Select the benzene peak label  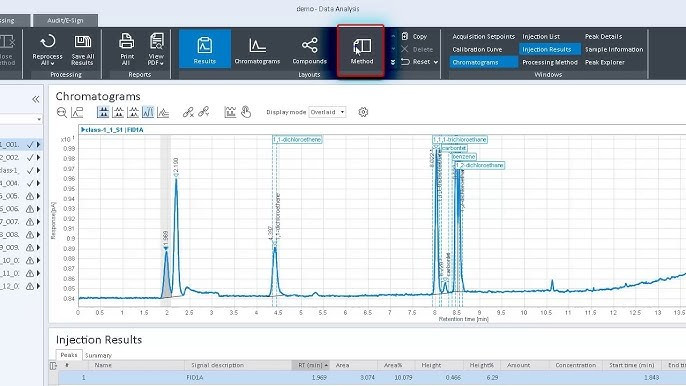[x=464, y=157]
